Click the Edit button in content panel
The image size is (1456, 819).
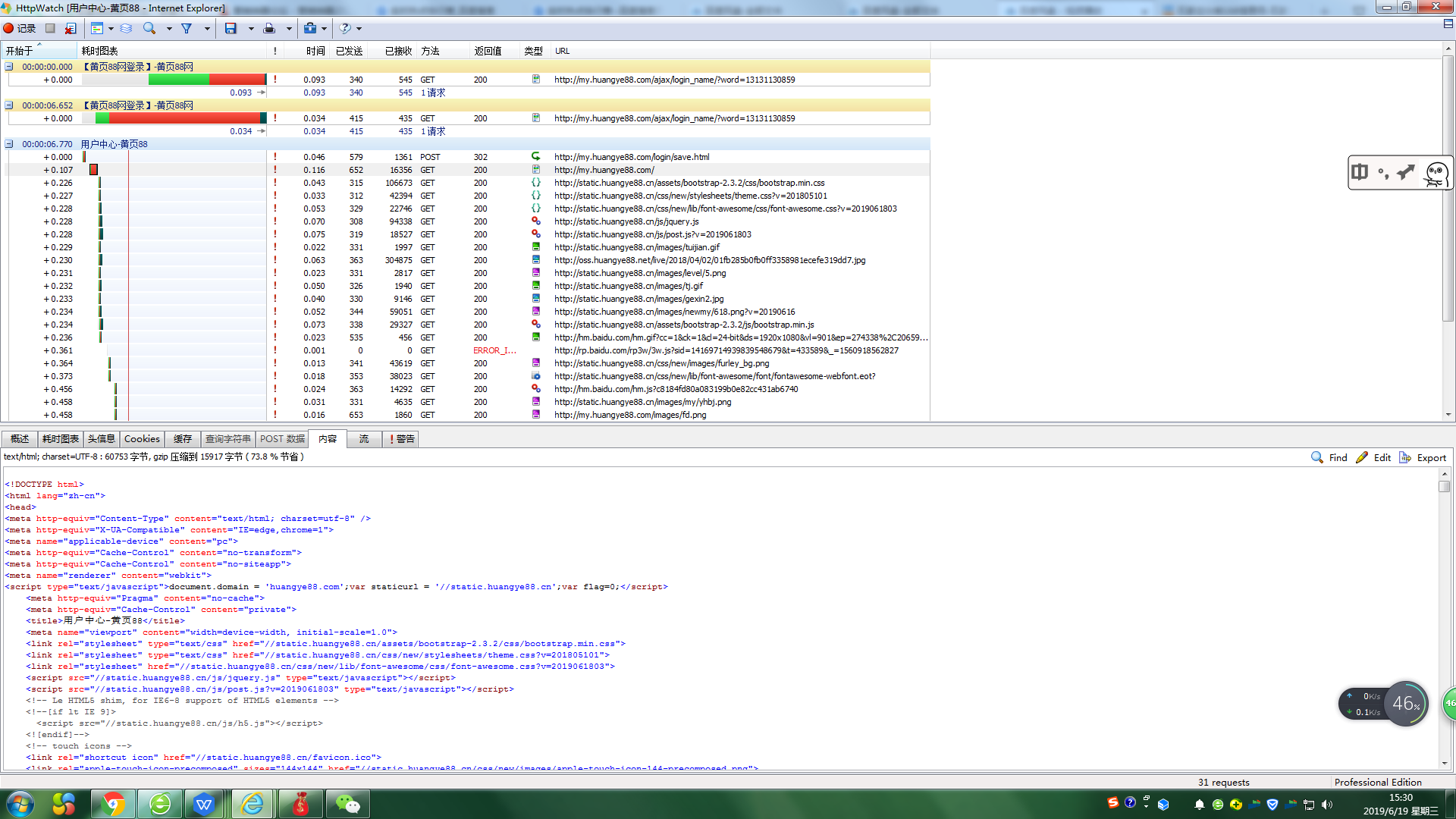(1374, 457)
